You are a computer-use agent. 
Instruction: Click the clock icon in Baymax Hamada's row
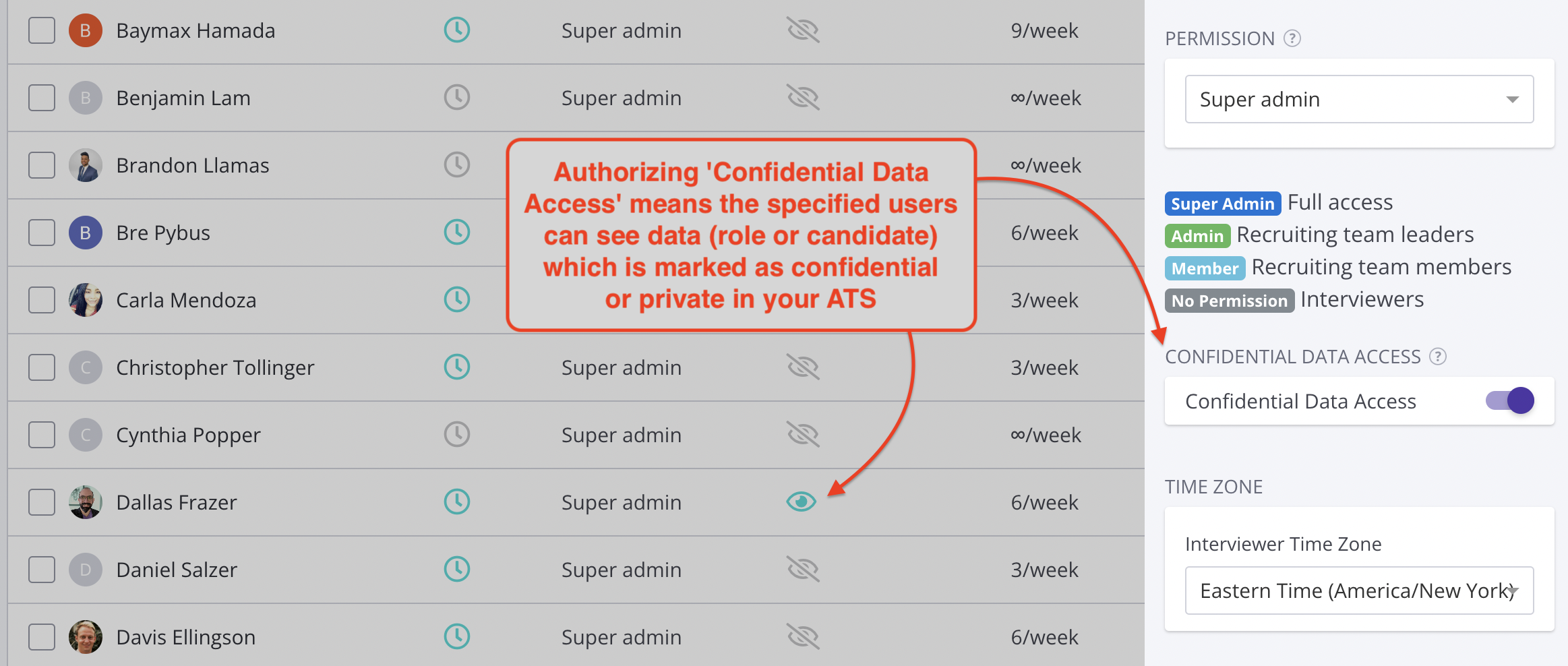tap(457, 30)
